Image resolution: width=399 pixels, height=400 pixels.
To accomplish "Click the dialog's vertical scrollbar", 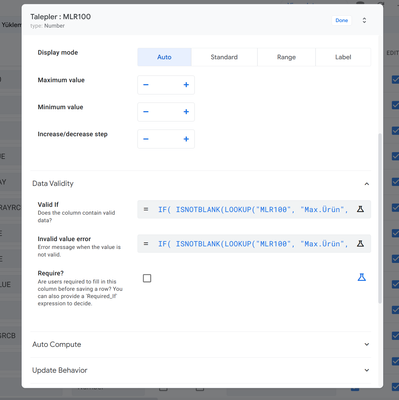I will [380, 218].
